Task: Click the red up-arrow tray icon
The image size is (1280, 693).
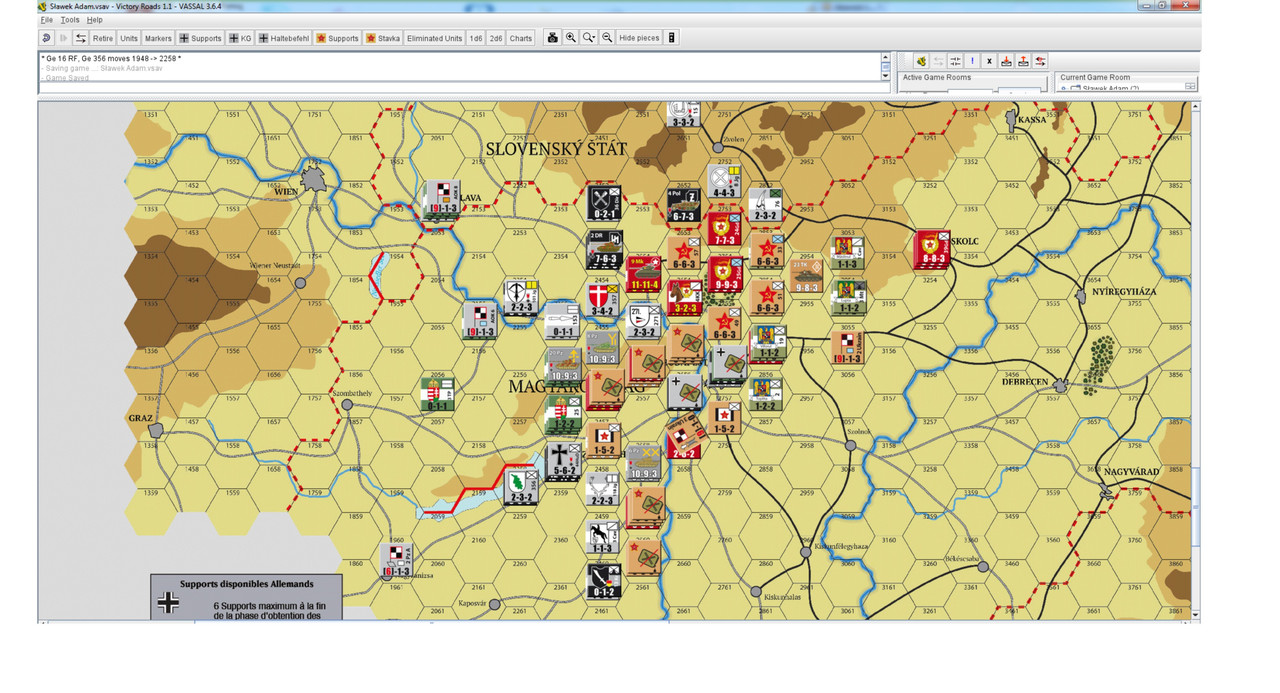Action: pos(1024,61)
